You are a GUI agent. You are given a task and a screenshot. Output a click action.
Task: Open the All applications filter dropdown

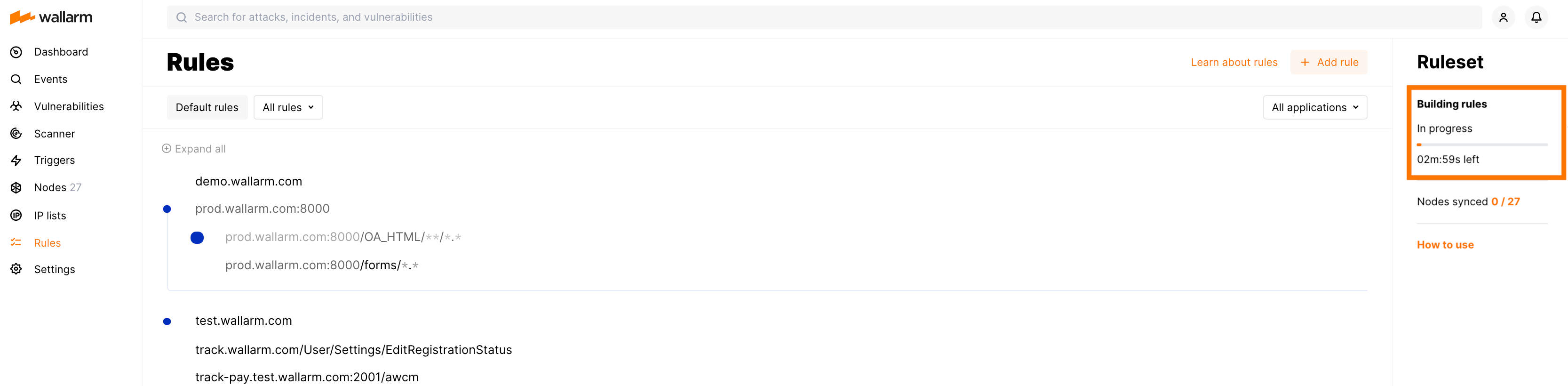pos(1315,107)
